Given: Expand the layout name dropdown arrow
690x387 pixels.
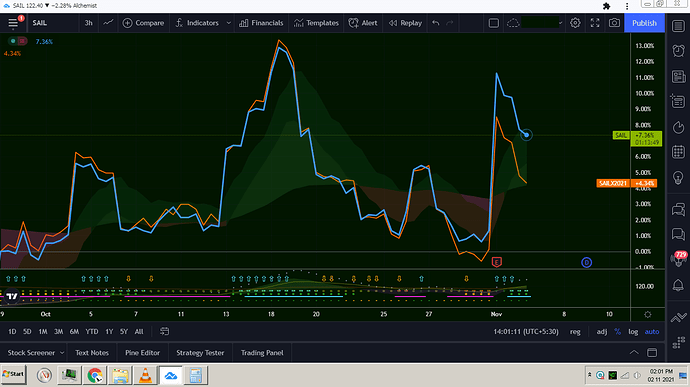Looking at the screenshot, I should point(560,23).
